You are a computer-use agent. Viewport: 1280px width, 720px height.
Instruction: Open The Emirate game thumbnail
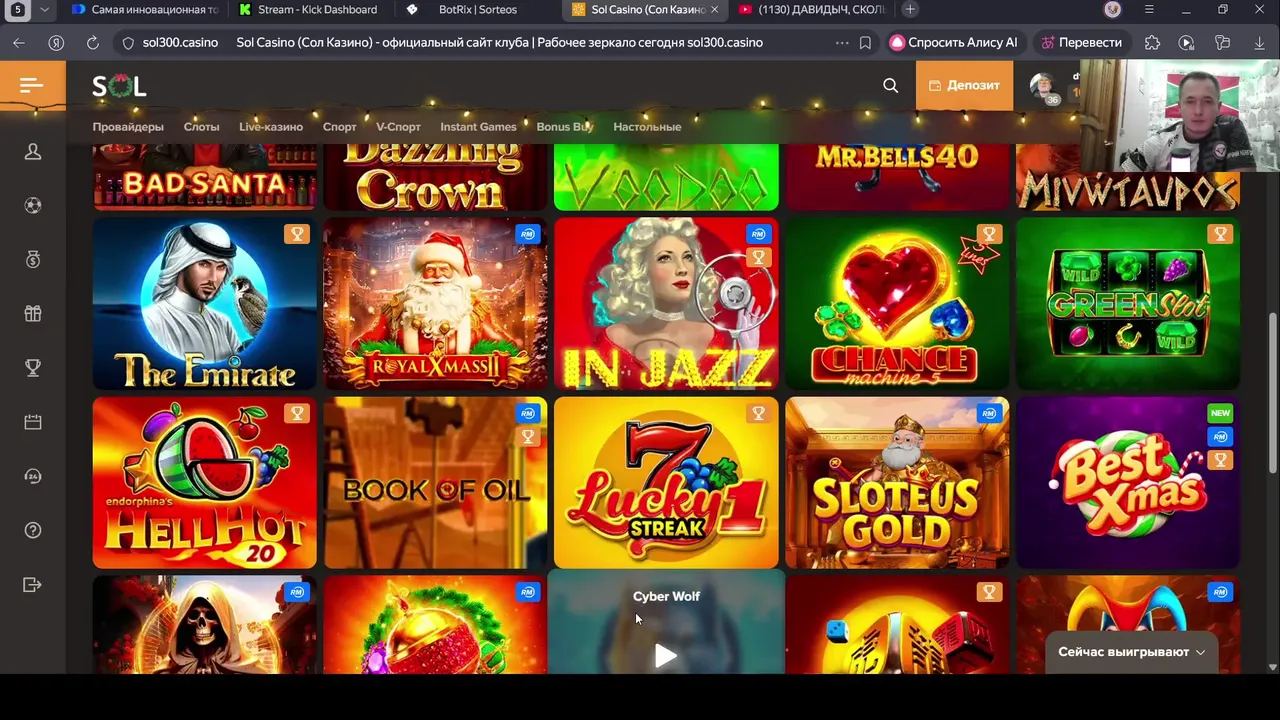[x=204, y=303]
